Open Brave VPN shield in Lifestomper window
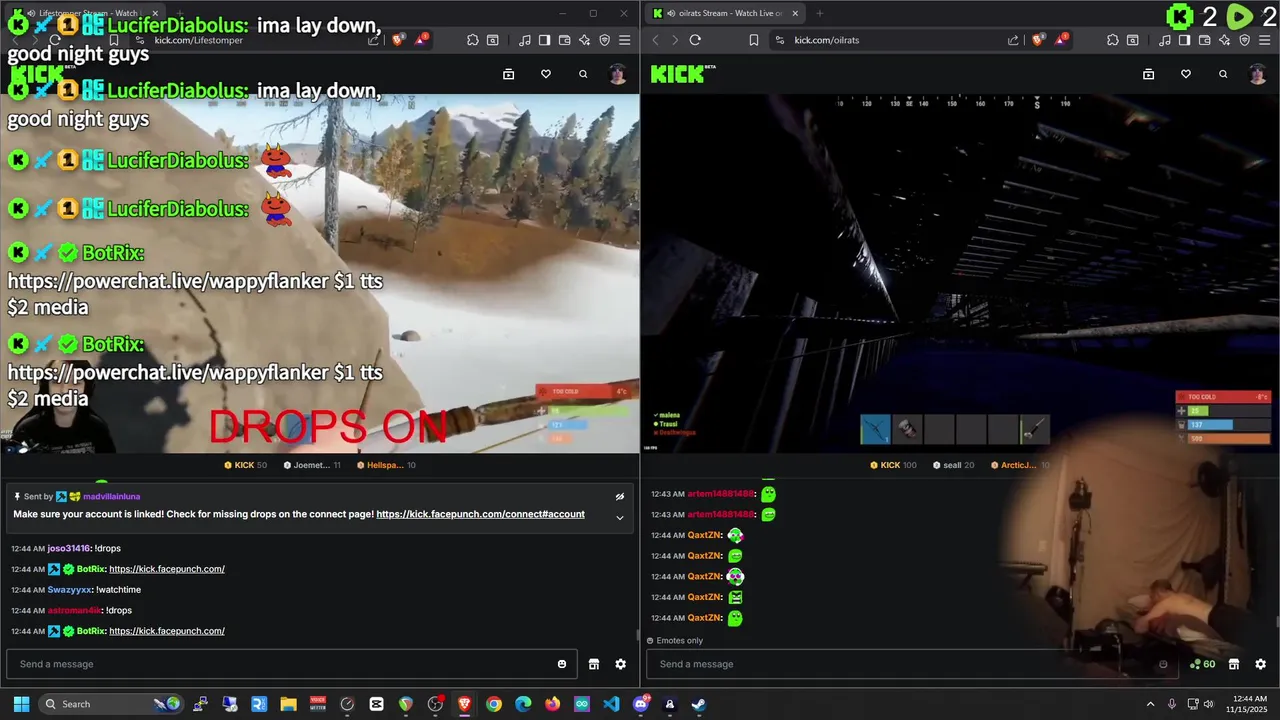The height and width of the screenshot is (720, 1280). (x=605, y=40)
